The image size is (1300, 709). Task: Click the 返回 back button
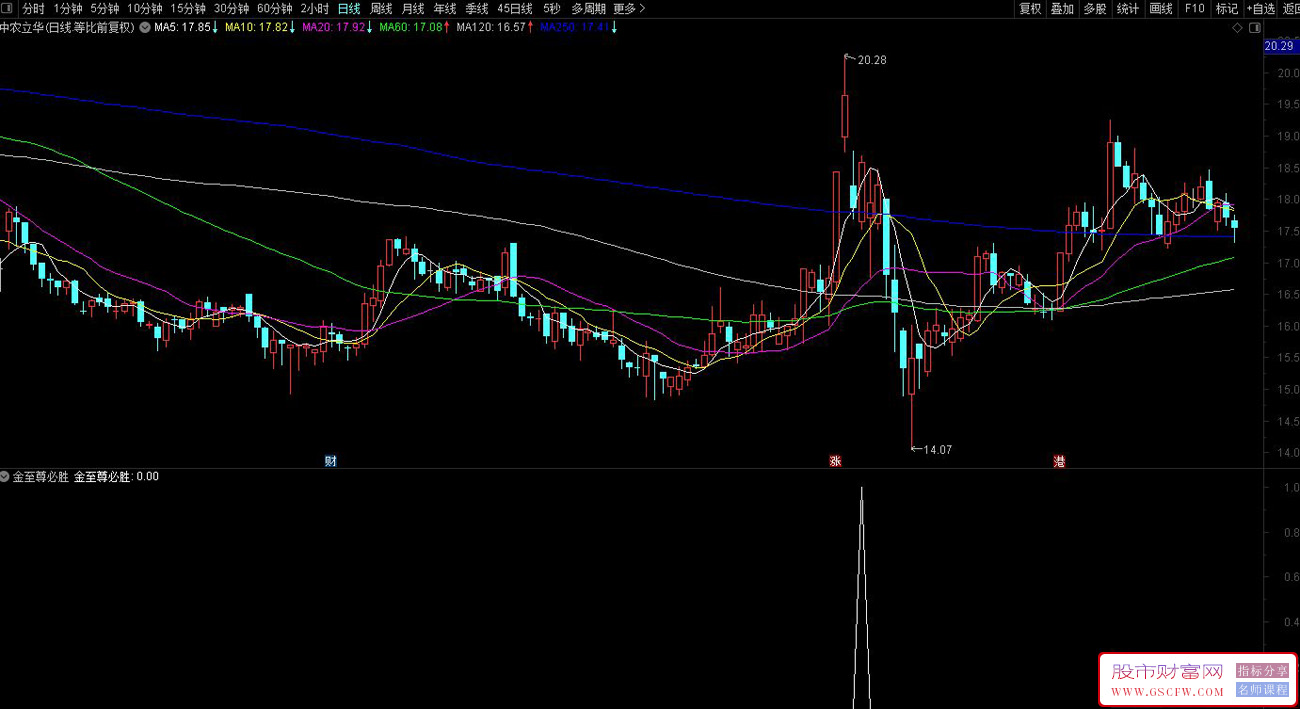click(1290, 9)
